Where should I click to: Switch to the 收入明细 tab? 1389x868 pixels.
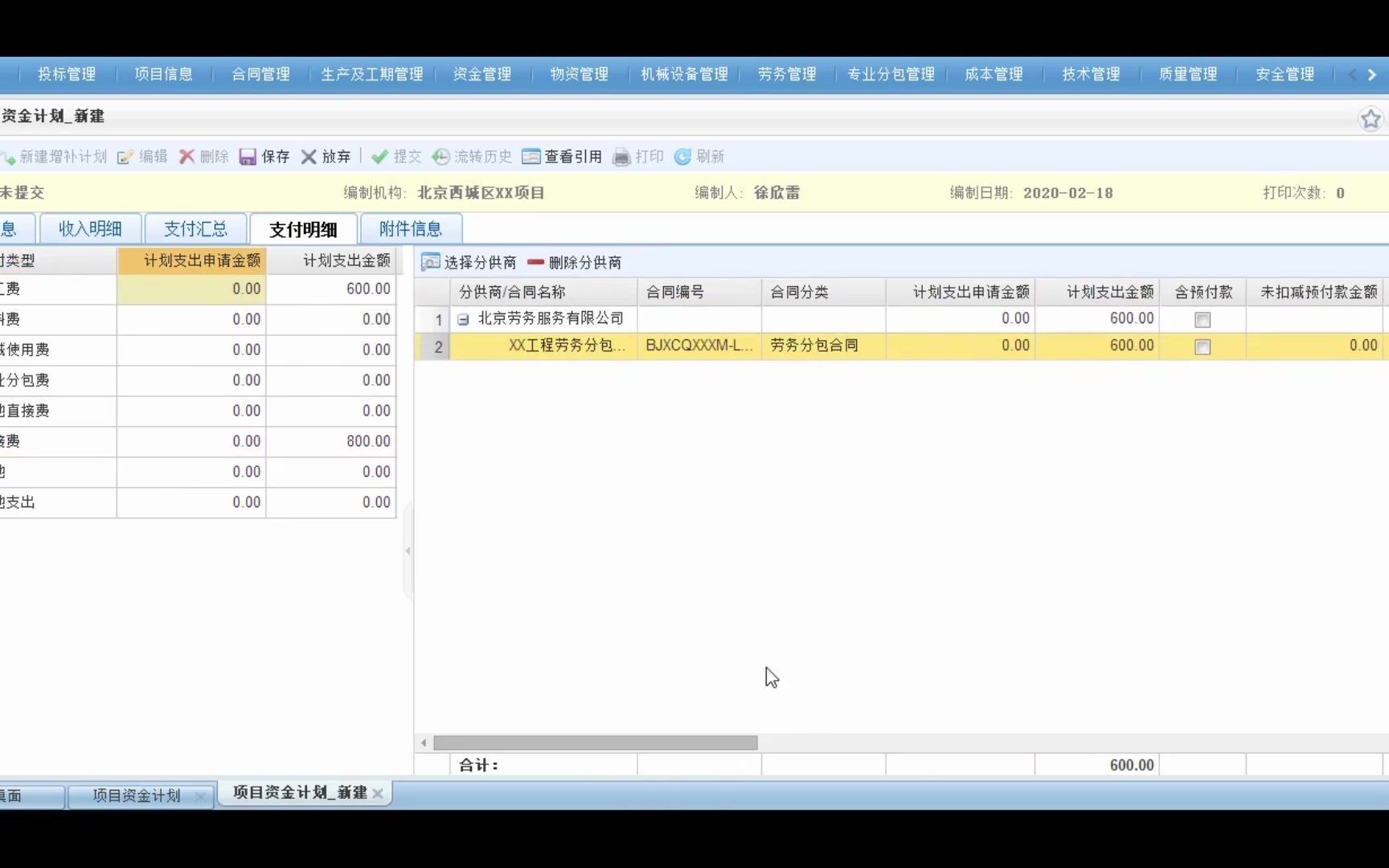pyautogui.click(x=90, y=229)
